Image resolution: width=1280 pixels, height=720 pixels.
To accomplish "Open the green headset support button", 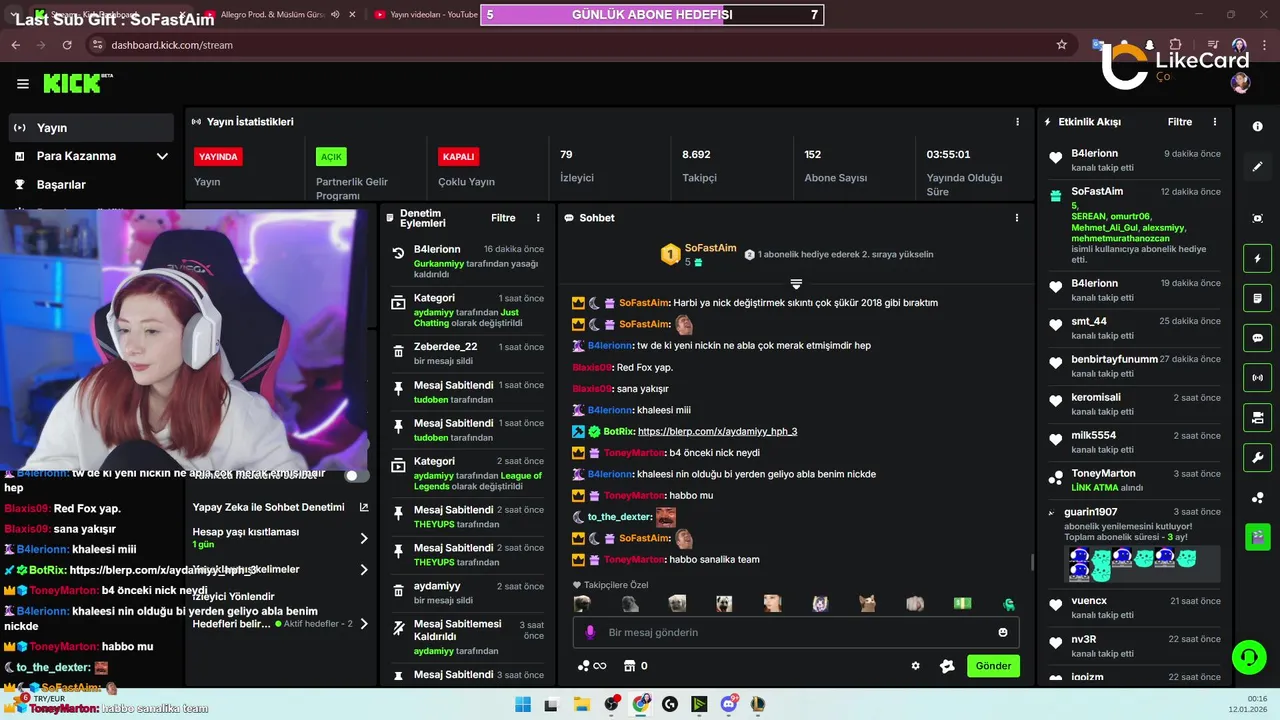I will pos(1248,658).
